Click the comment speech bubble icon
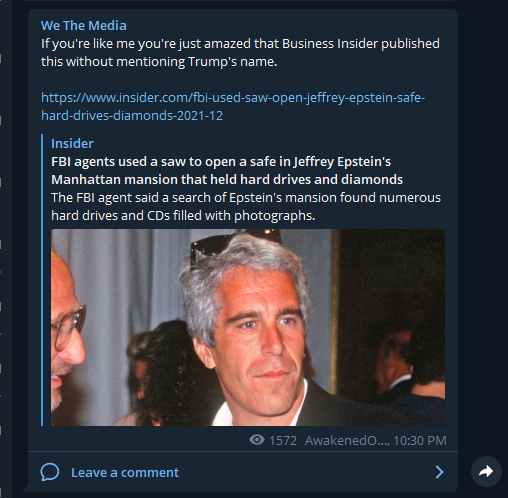Viewport: 508px width, 498px height. [x=50, y=472]
